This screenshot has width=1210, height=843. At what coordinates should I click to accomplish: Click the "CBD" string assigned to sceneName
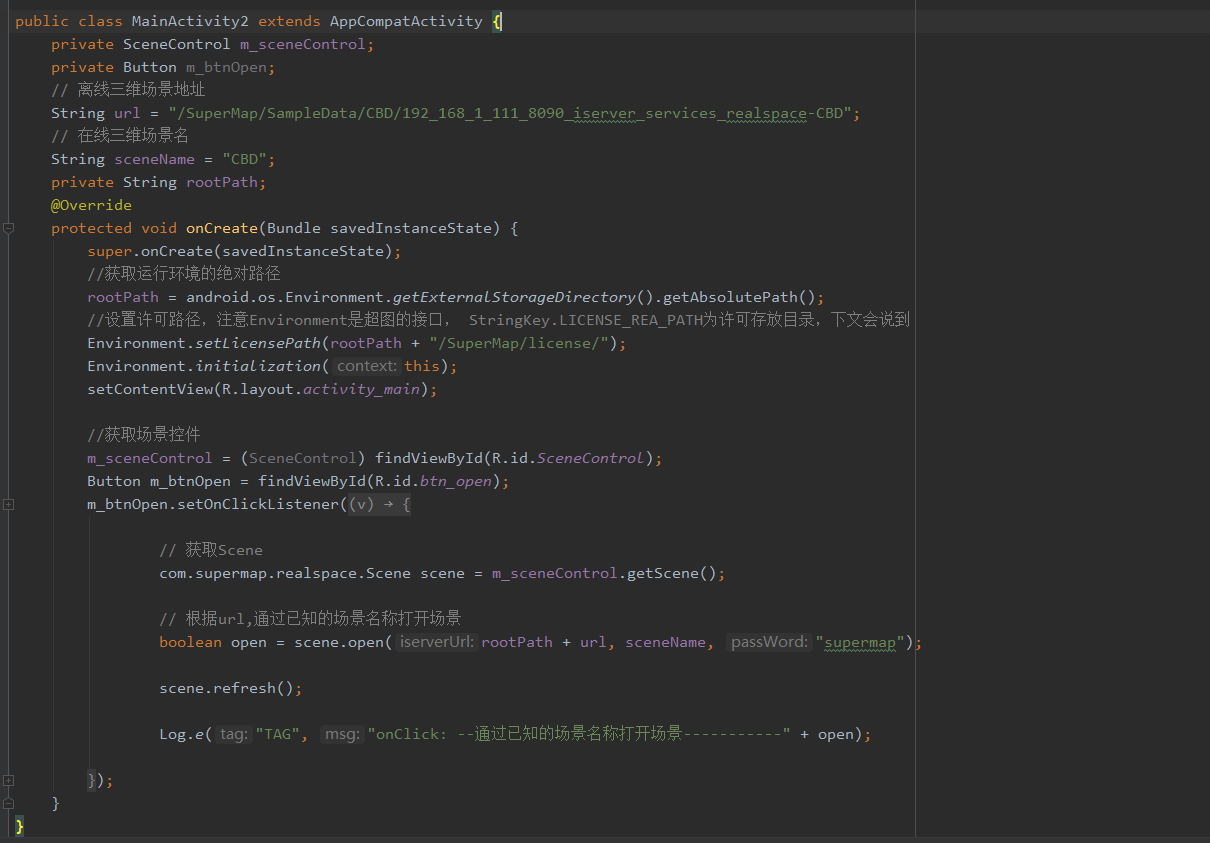click(244, 159)
